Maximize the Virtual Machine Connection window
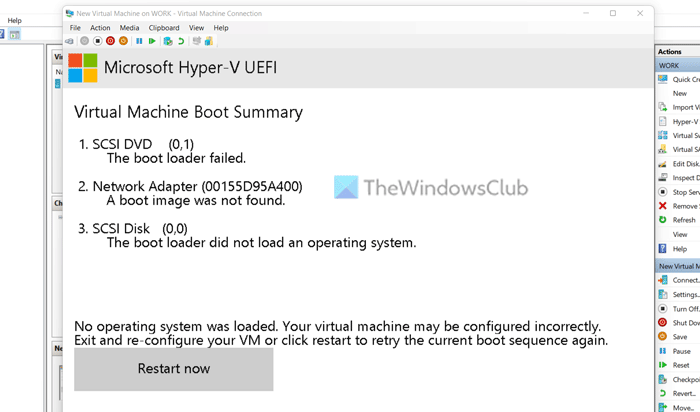Screen dimensions: 700x412 (x=613, y=13)
